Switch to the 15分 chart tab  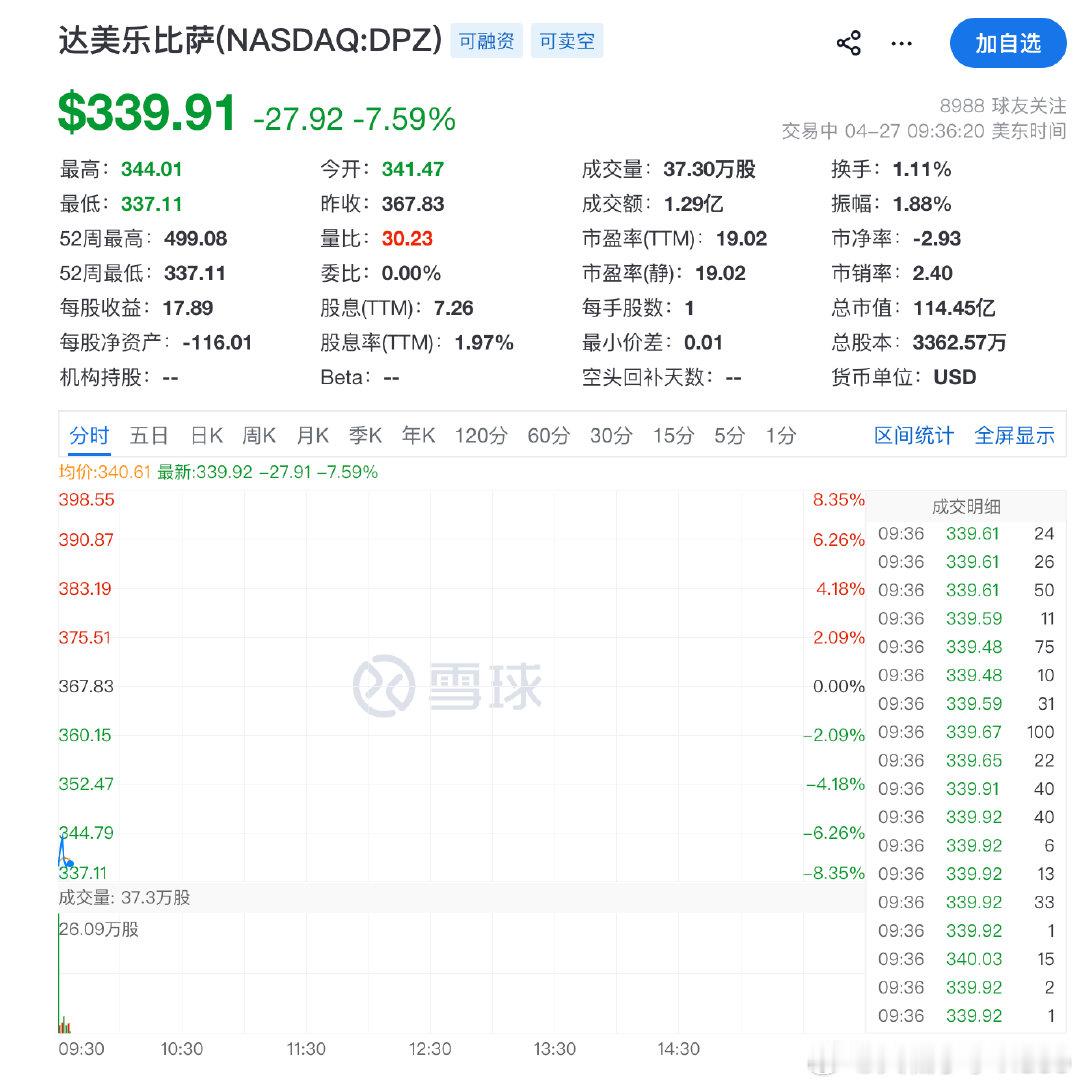[673, 436]
